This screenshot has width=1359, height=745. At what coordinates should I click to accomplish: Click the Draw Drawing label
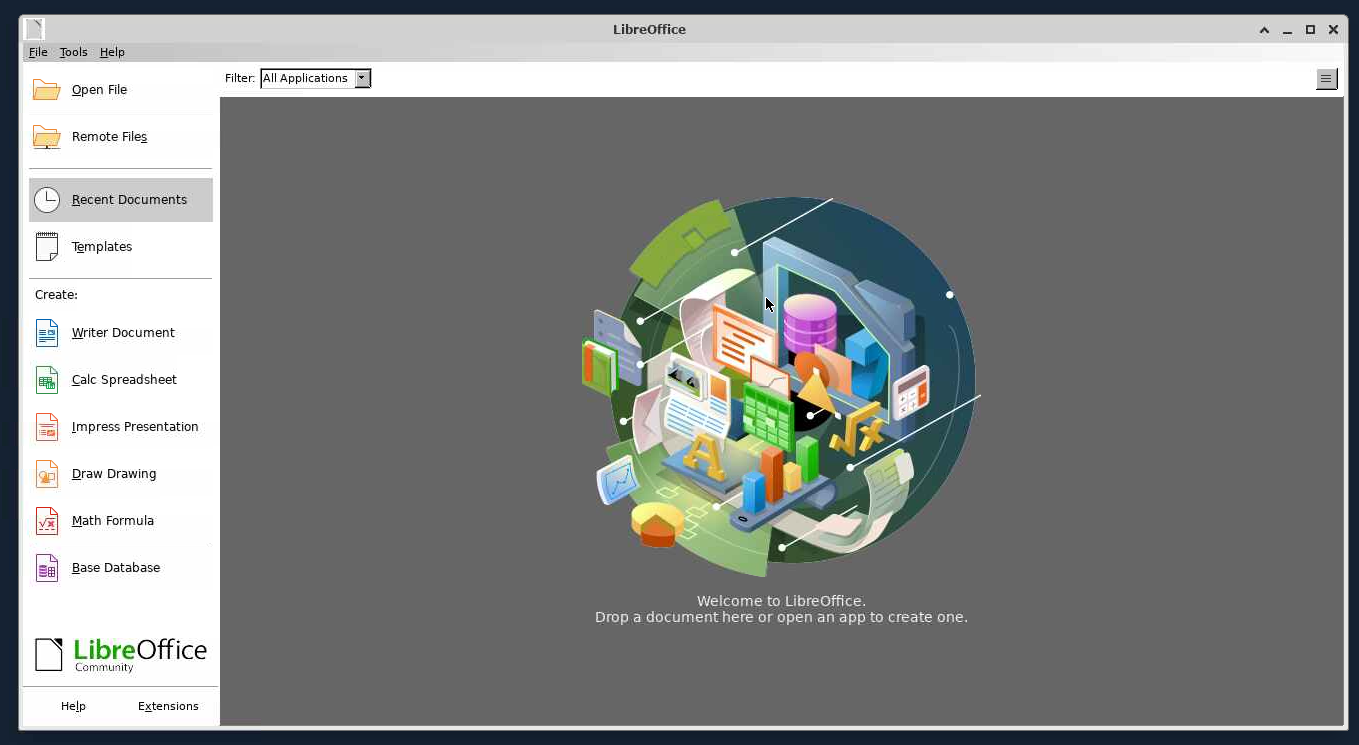point(114,474)
